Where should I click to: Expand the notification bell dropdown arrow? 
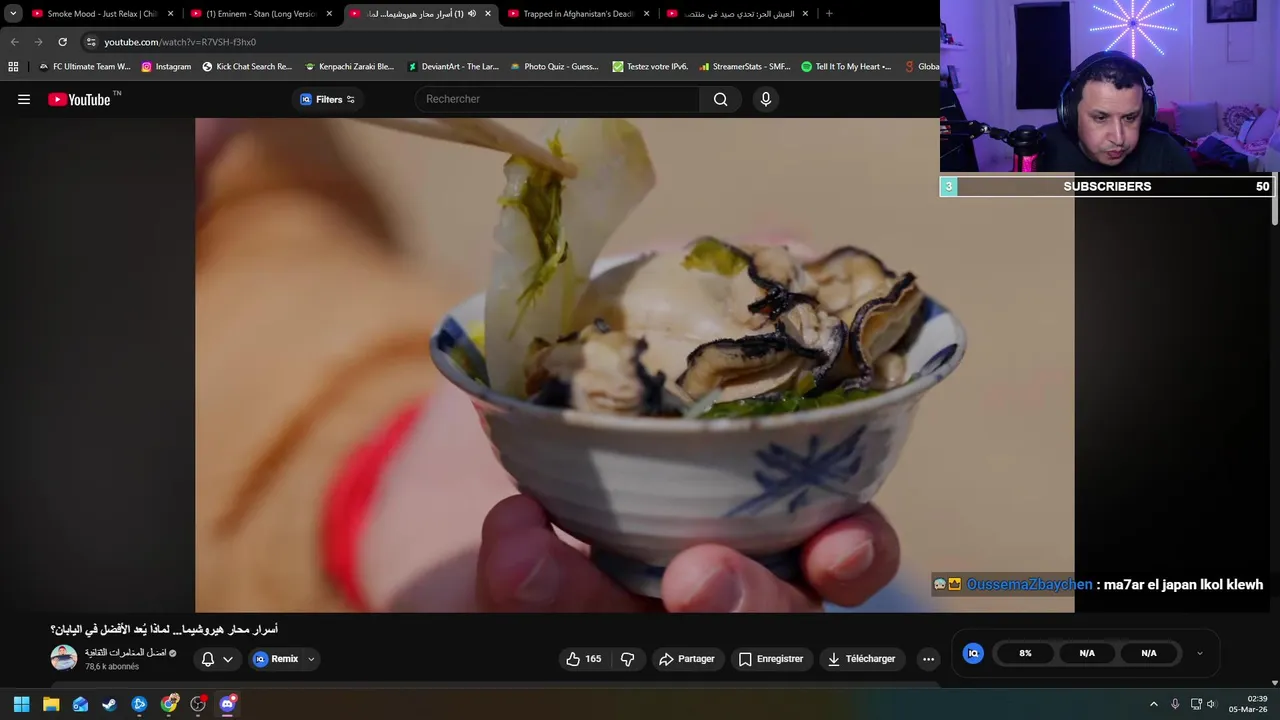pos(228,659)
